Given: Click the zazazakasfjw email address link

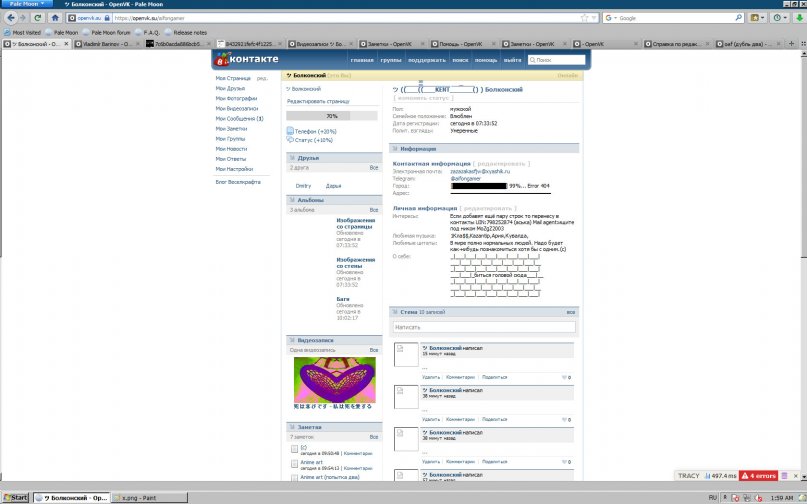Looking at the screenshot, I should (480, 171).
